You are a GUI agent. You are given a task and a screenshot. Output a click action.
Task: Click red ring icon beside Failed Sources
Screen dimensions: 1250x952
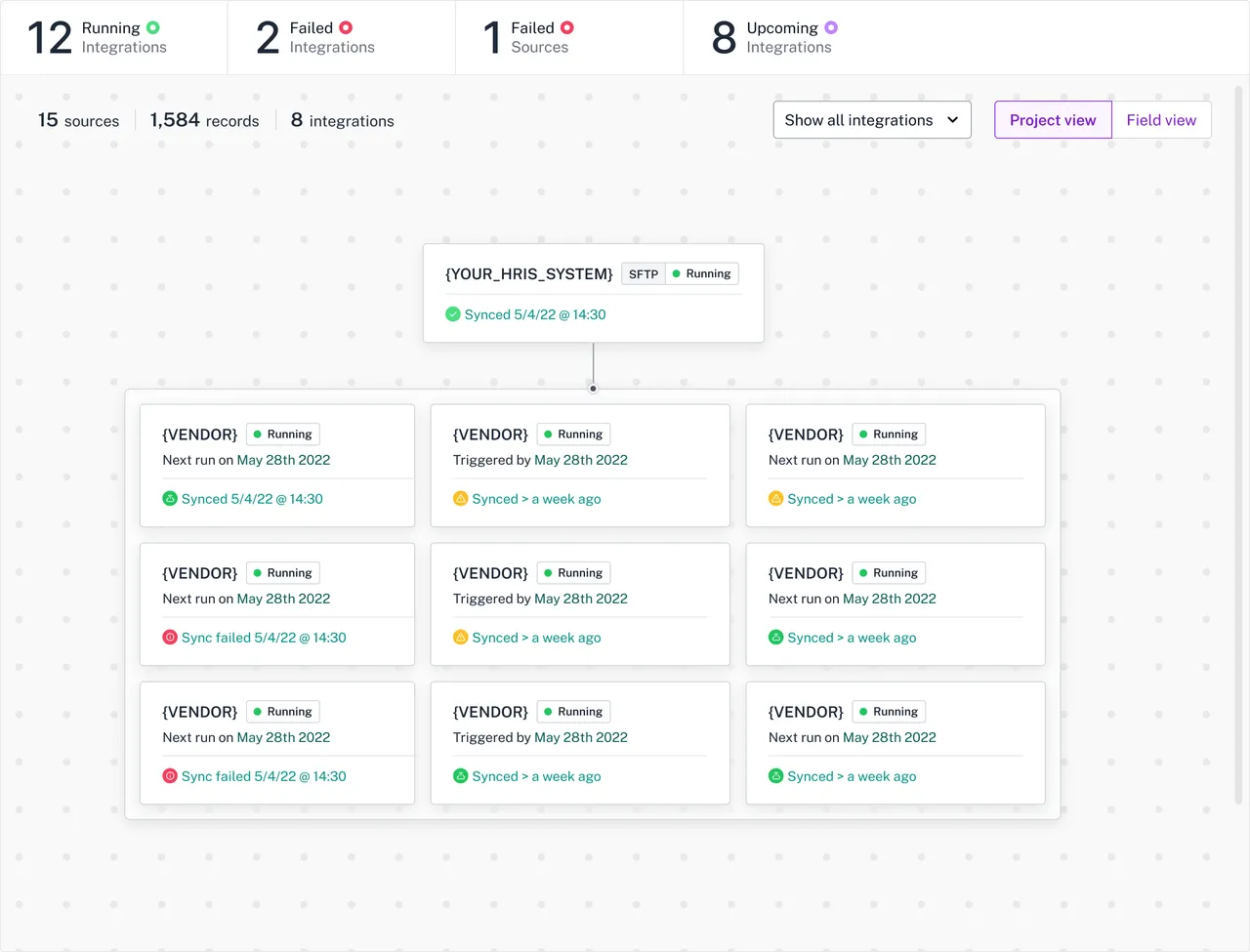(x=567, y=28)
